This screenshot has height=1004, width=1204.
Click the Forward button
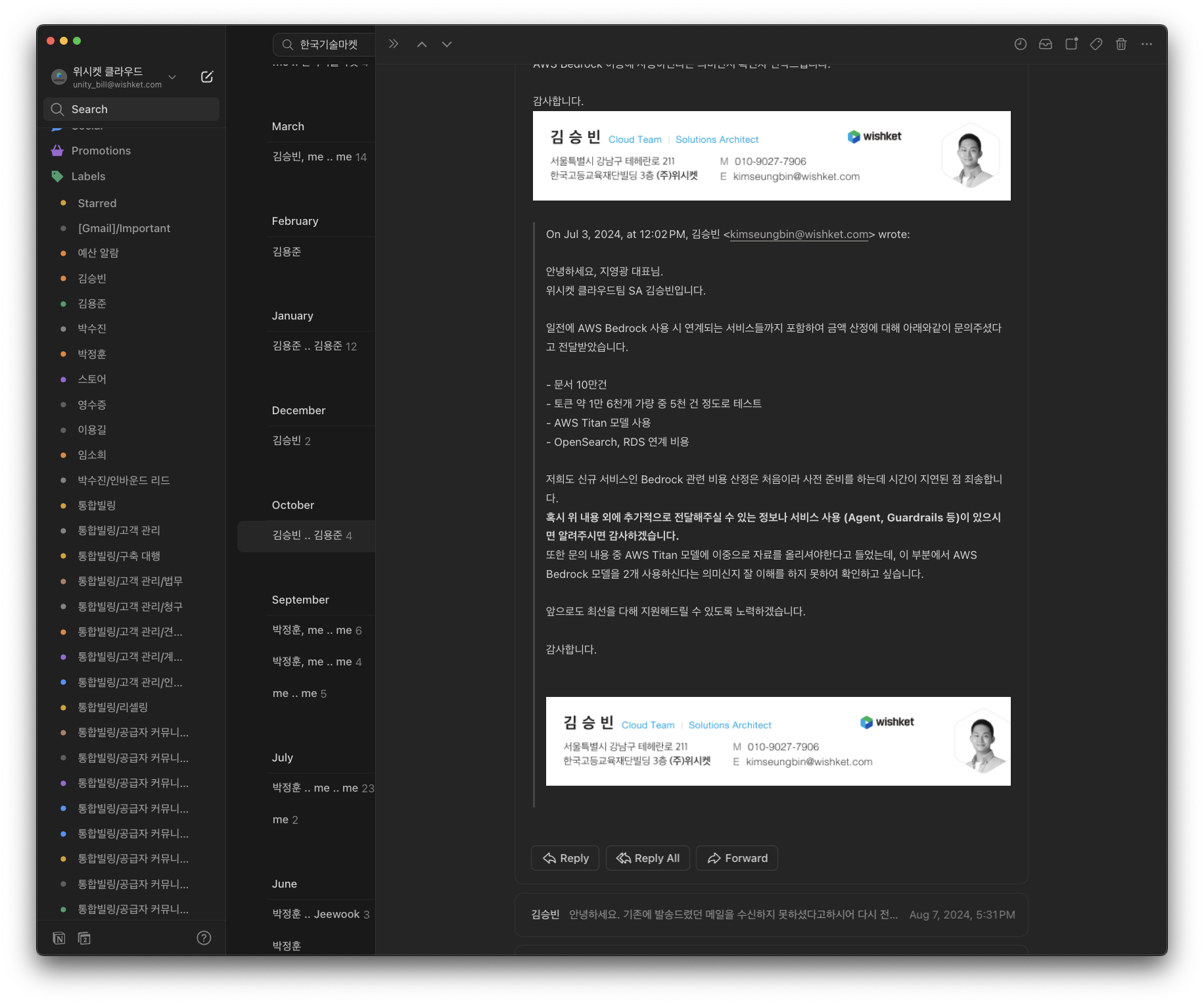737,858
